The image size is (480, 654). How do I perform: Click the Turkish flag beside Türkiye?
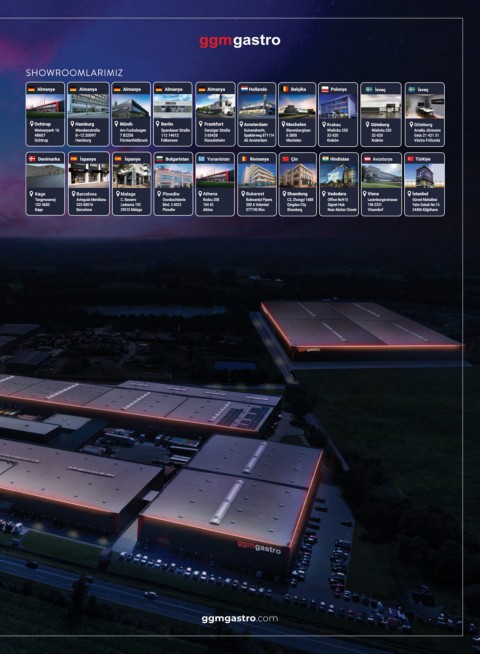pyautogui.click(x=410, y=159)
